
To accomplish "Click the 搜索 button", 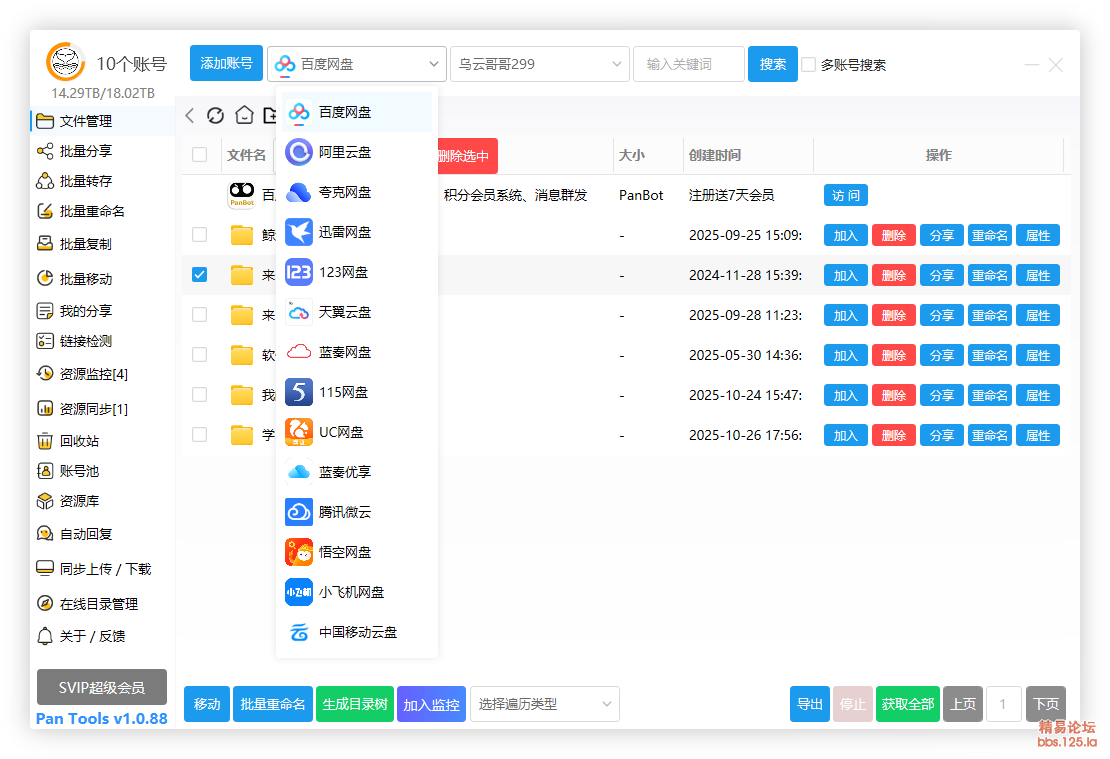I will click(773, 64).
